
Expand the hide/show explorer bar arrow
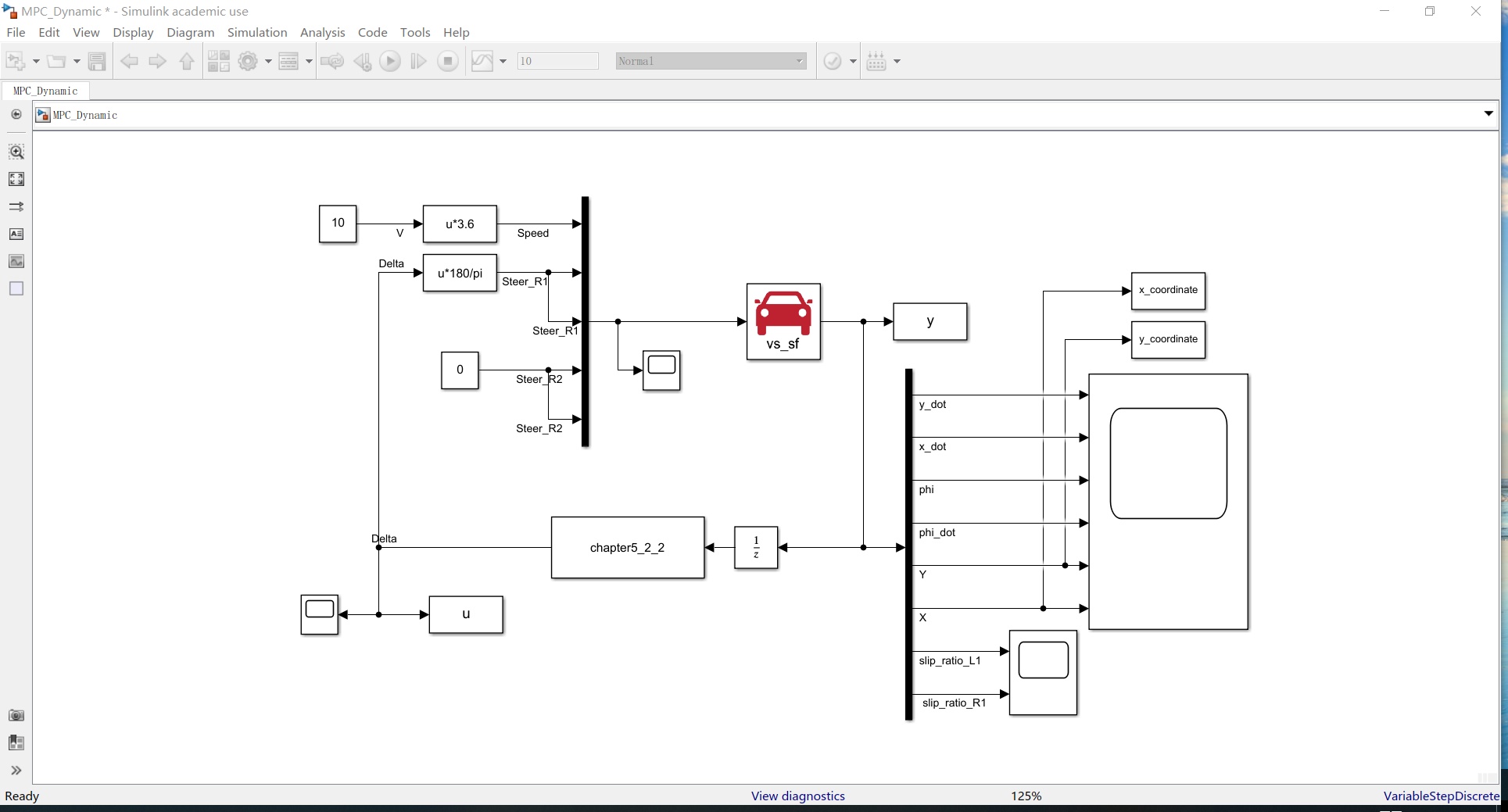click(x=16, y=771)
